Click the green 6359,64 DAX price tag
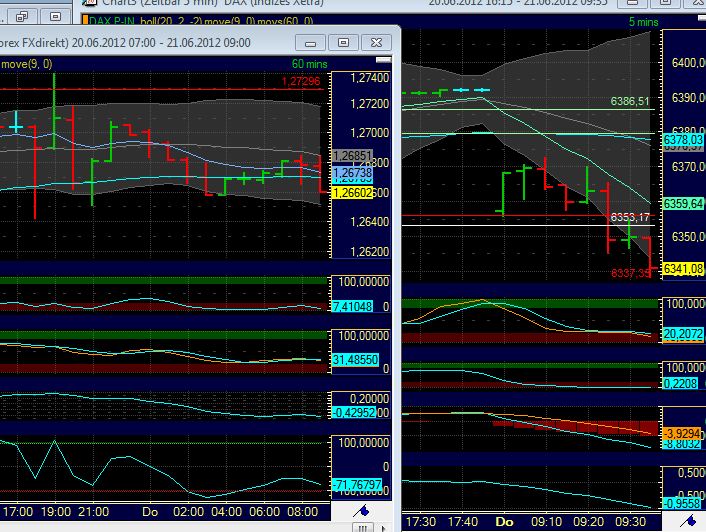Viewport: 706px width, 532px height. pos(683,203)
